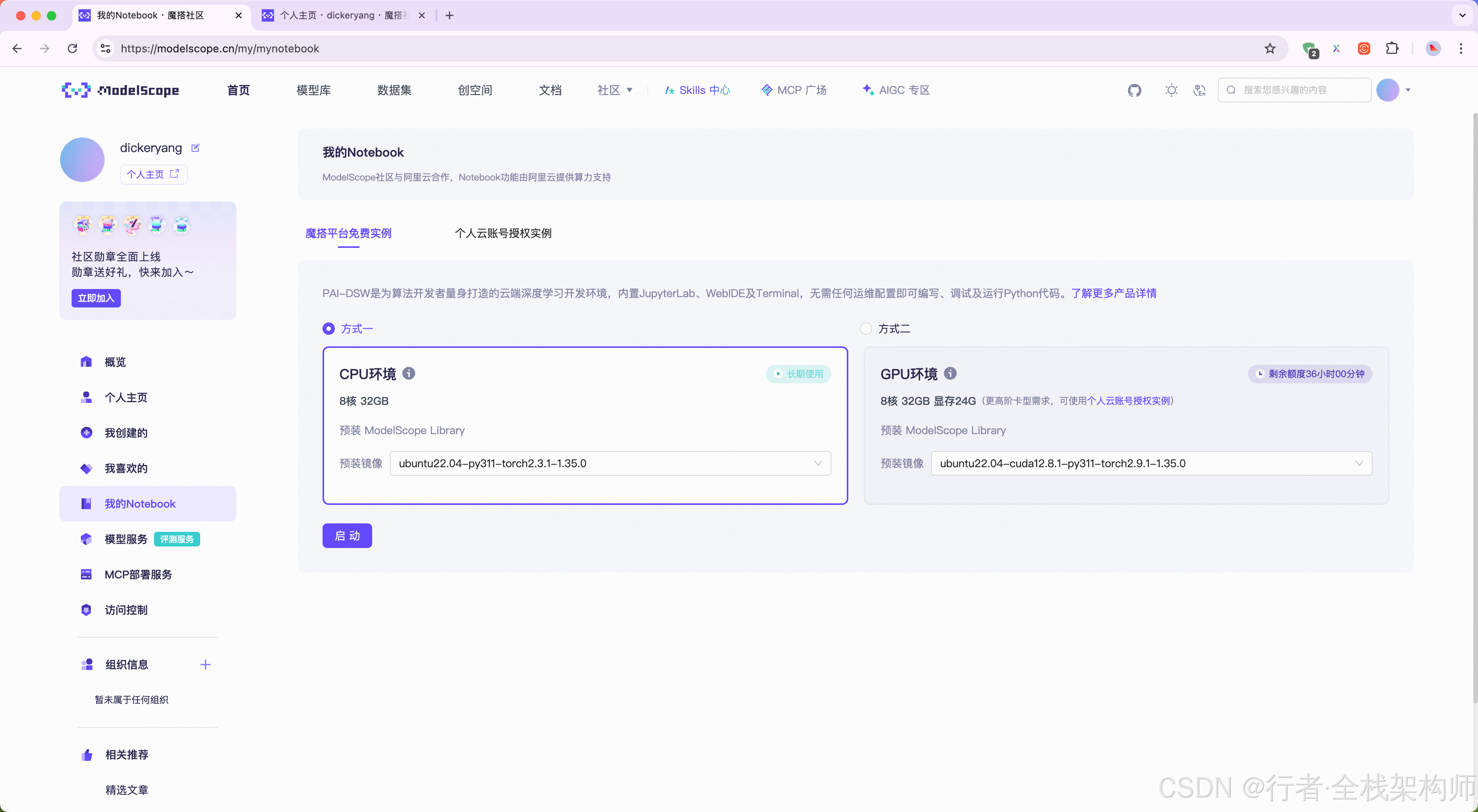Select the 方式一 radio button
This screenshot has width=1478, height=812.
pyautogui.click(x=329, y=329)
